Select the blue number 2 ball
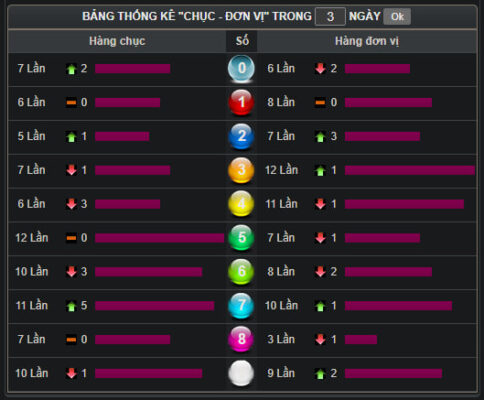The width and height of the screenshot is (484, 400). pyautogui.click(x=241, y=136)
